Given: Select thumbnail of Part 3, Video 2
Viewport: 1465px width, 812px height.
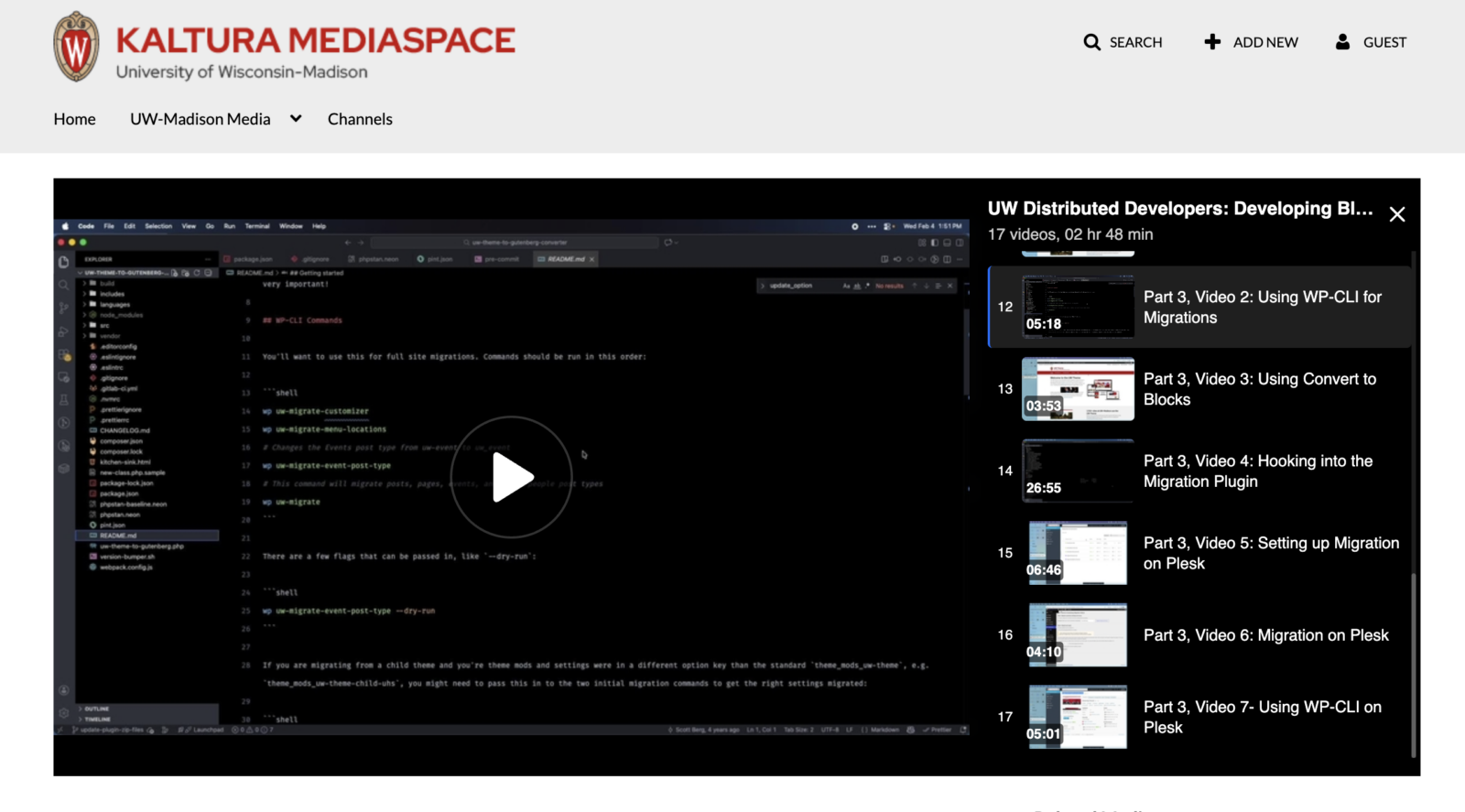Looking at the screenshot, I should [x=1078, y=307].
